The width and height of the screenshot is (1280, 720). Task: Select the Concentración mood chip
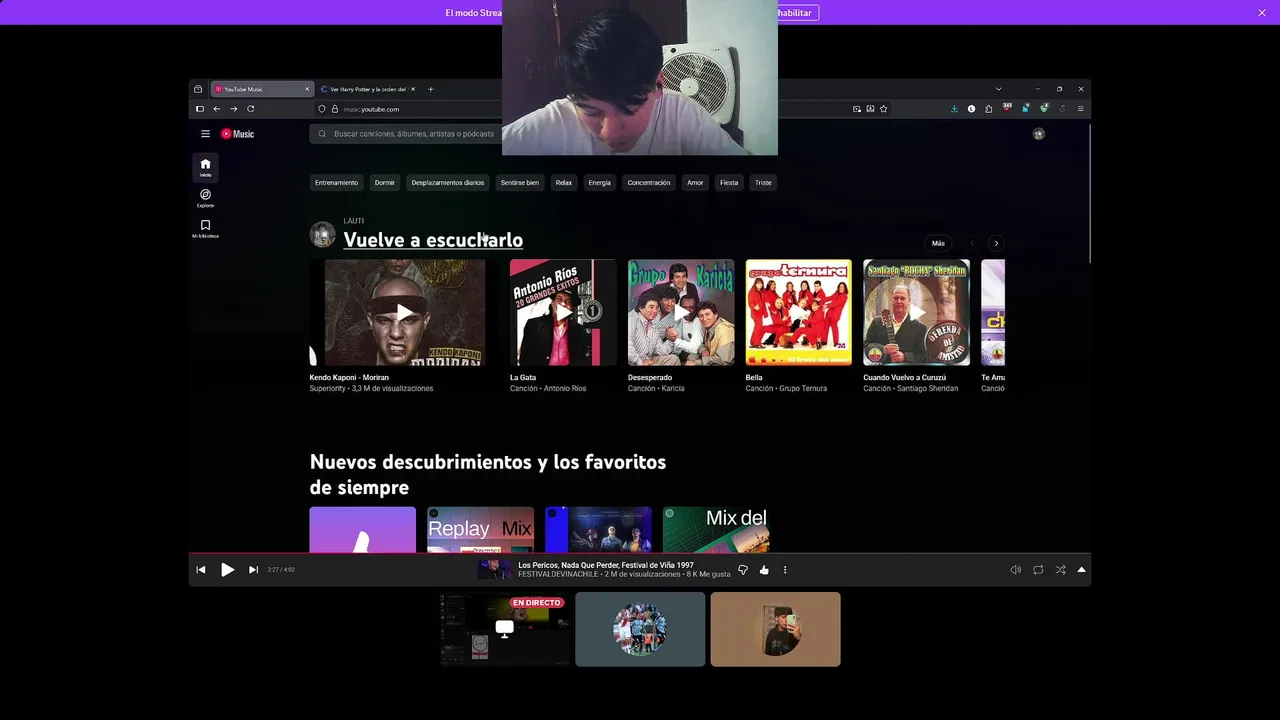(x=649, y=183)
